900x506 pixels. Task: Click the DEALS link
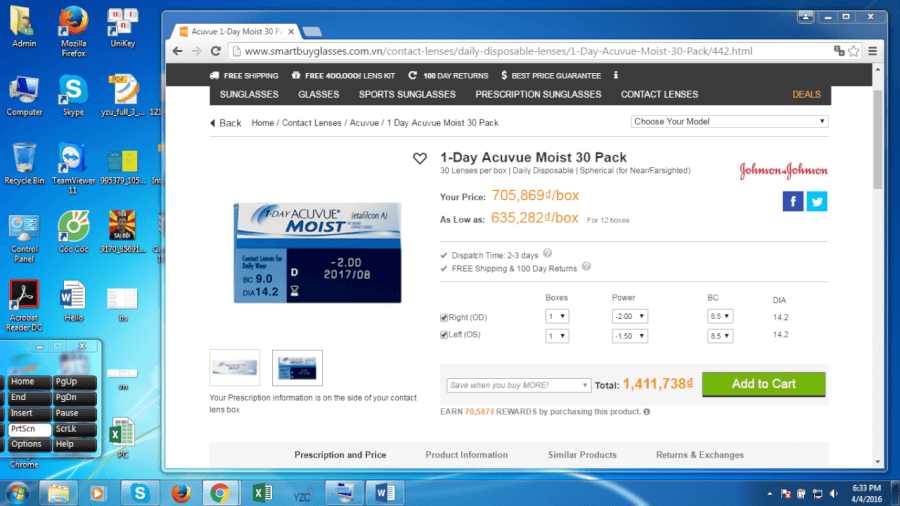(x=806, y=94)
